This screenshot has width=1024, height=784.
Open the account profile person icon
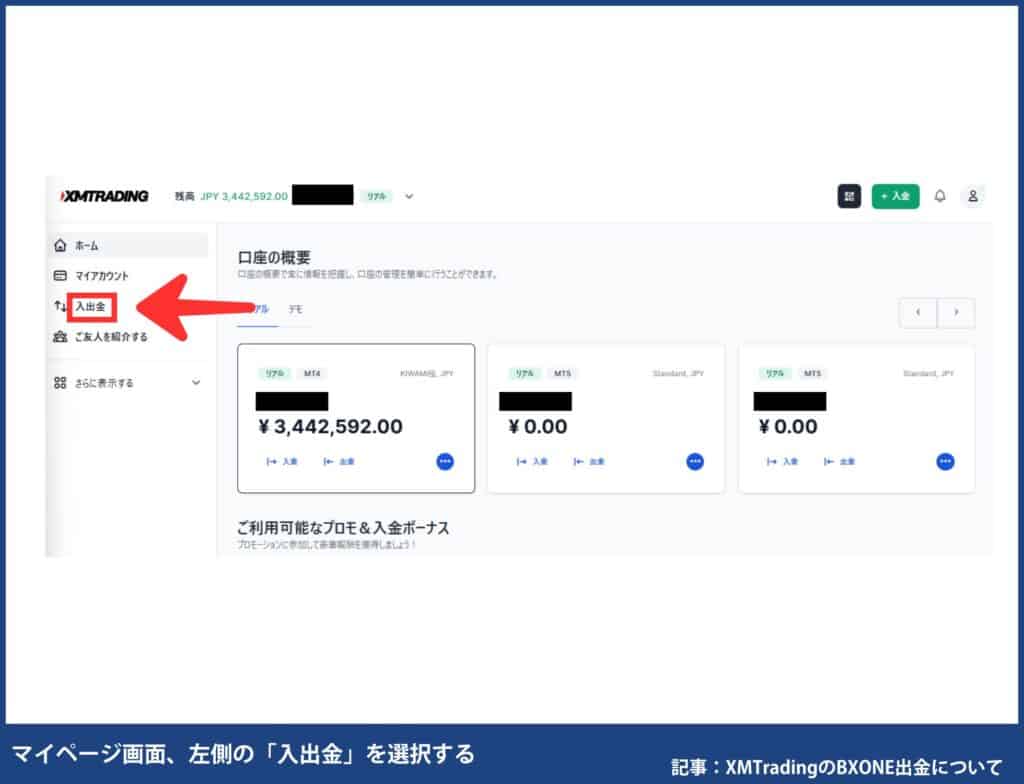[x=972, y=196]
